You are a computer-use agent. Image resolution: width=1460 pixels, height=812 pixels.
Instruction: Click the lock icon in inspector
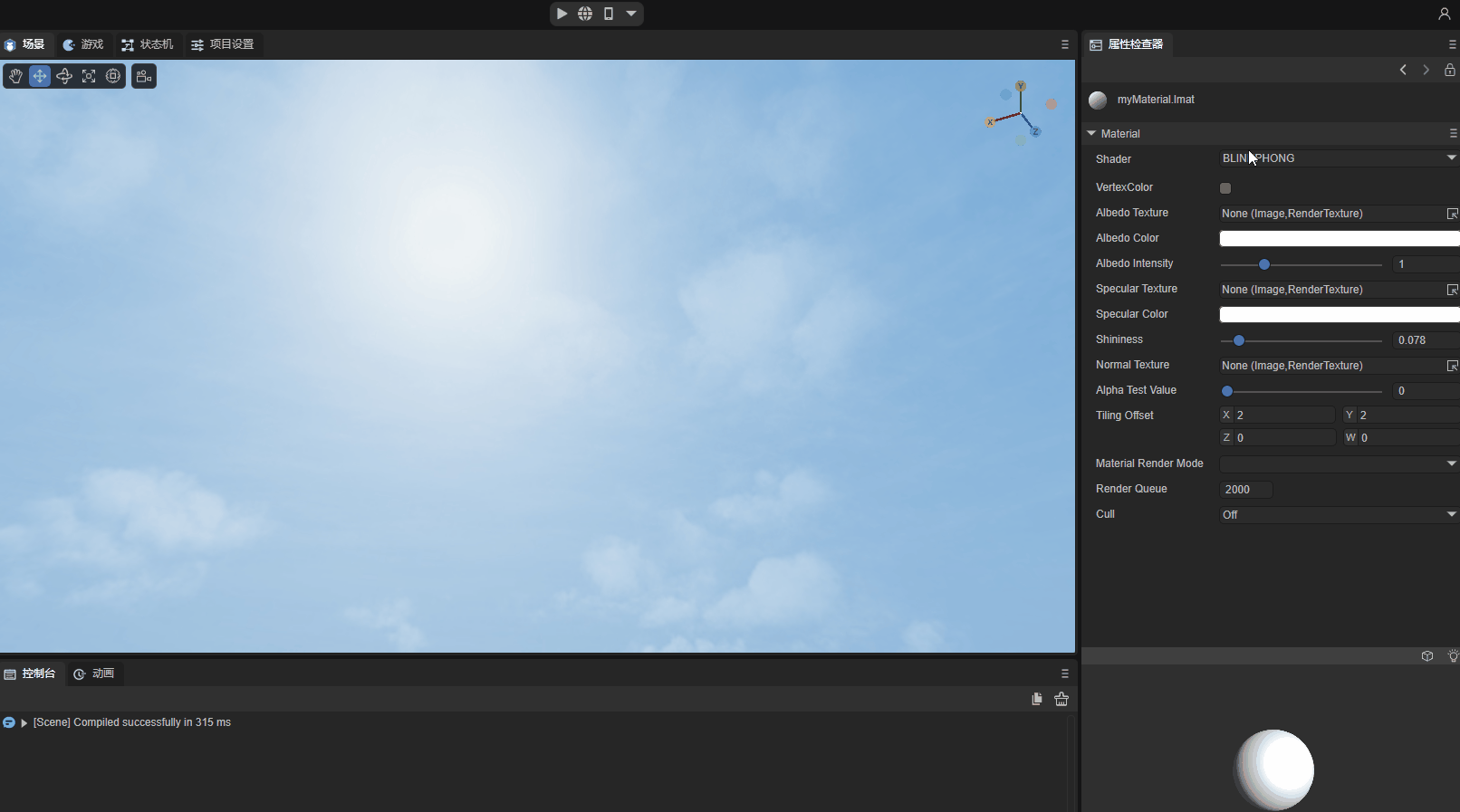point(1450,70)
